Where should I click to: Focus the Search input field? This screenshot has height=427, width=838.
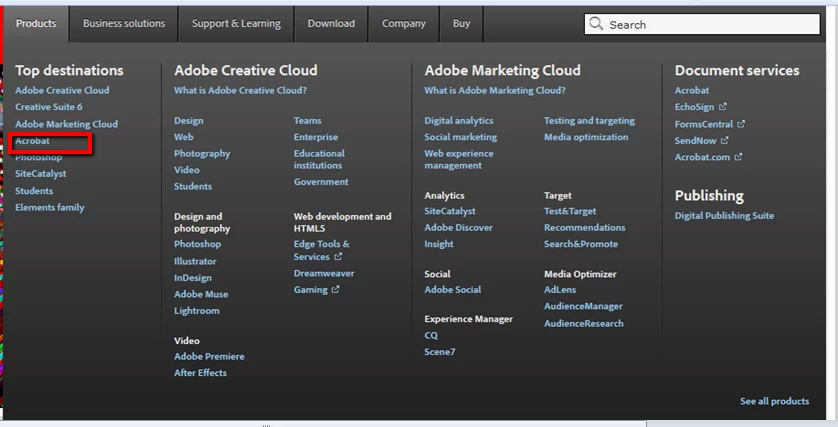tap(702, 24)
